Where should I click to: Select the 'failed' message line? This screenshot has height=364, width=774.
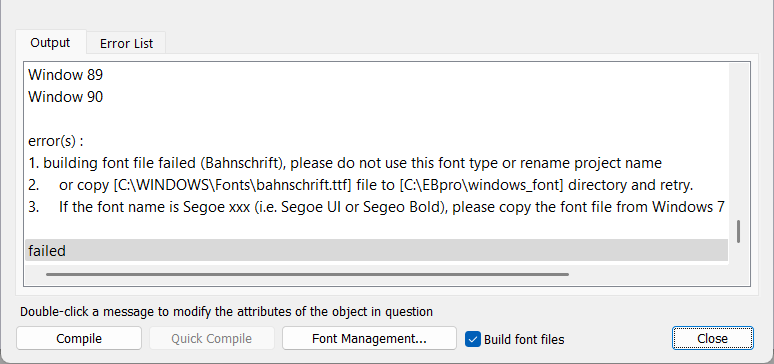[x=377, y=250]
